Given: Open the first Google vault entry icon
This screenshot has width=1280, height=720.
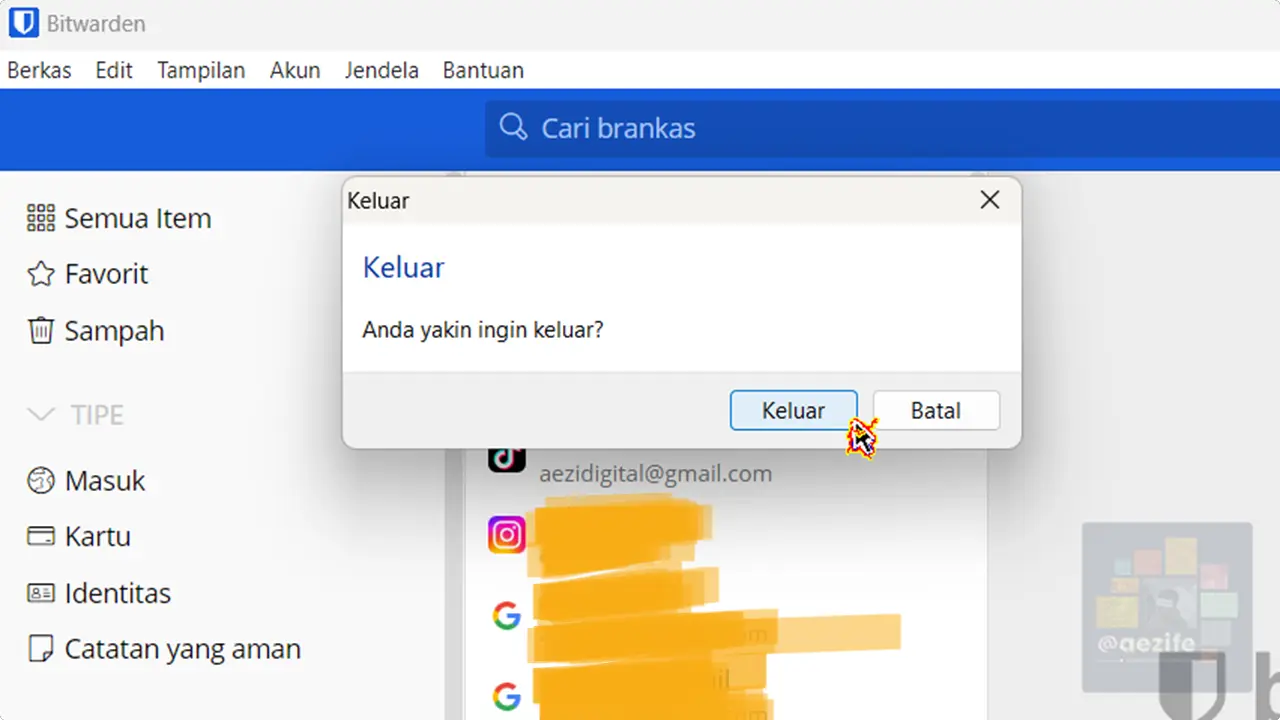Looking at the screenshot, I should (507, 616).
